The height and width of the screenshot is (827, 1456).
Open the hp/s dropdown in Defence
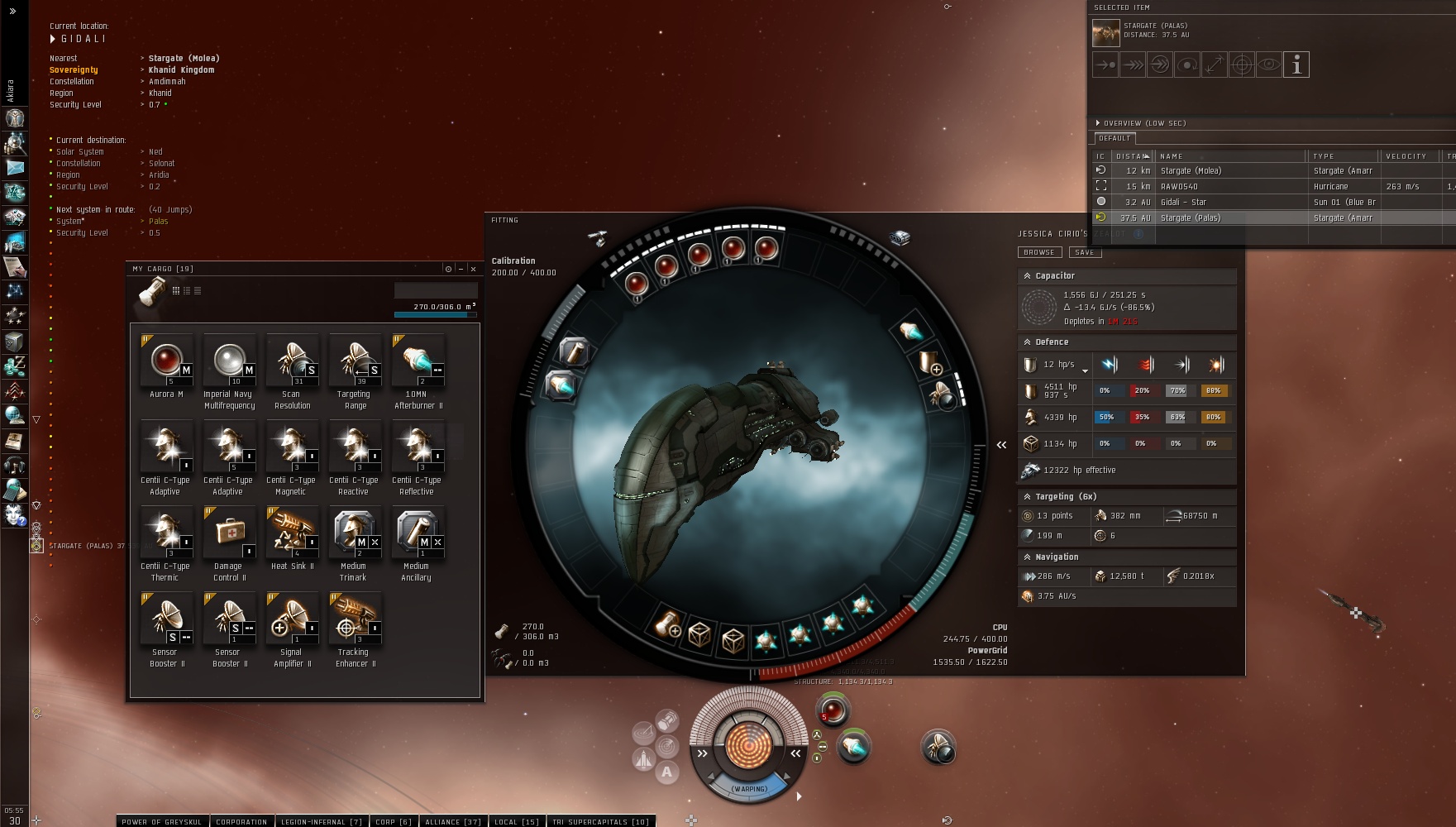[1085, 371]
